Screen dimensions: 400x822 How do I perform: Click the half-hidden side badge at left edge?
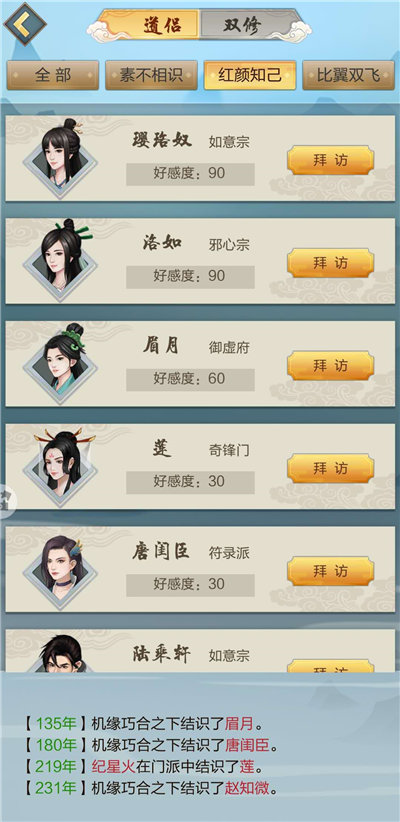(x=7, y=502)
